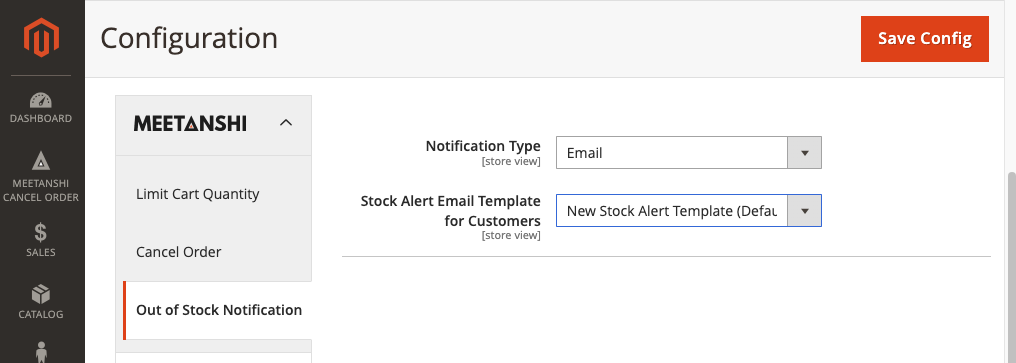Click the page vertical scrollbar
The image size is (1016, 363).
(x=1011, y=266)
